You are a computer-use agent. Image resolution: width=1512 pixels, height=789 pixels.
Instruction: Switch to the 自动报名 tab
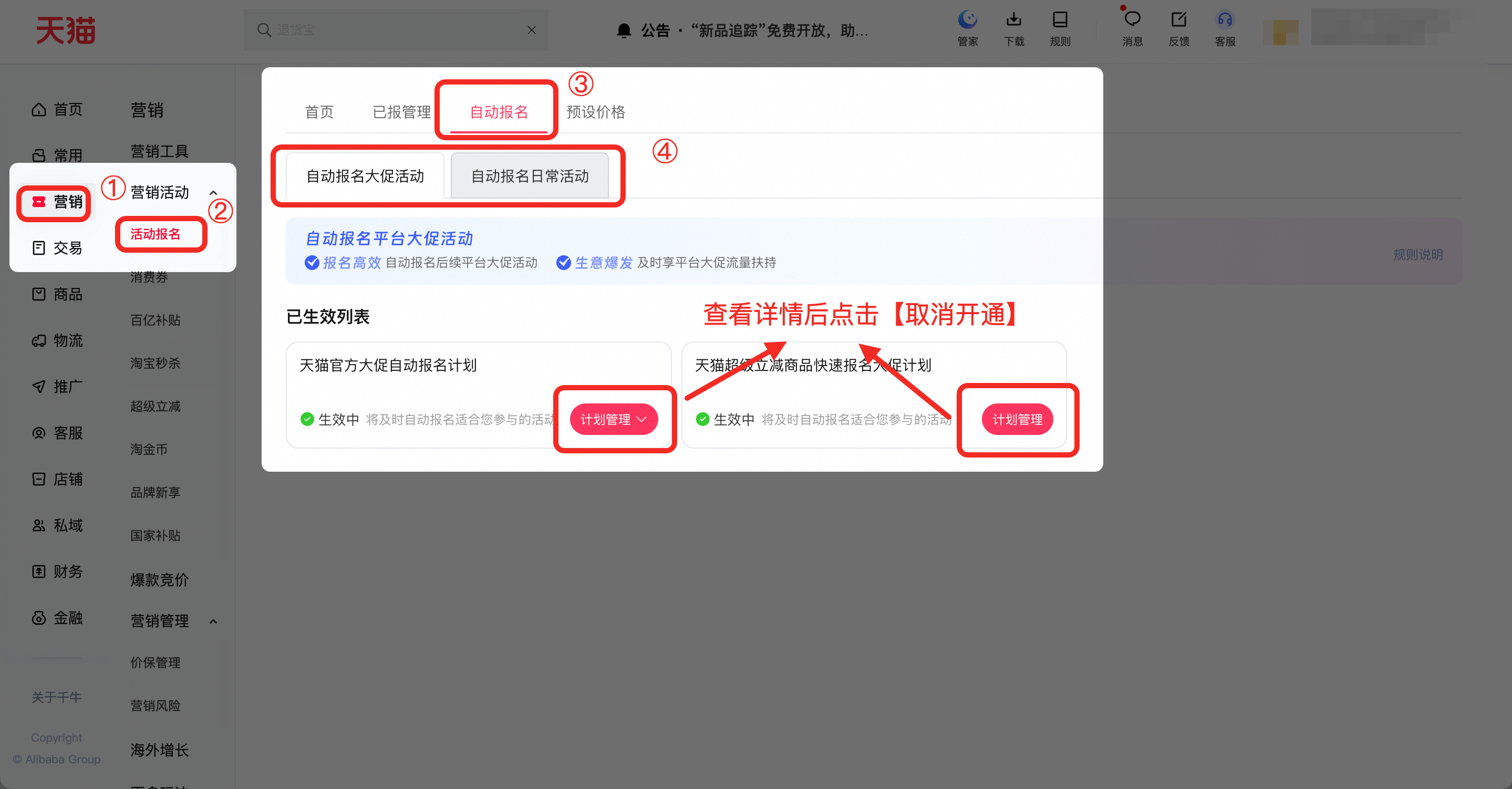tap(499, 111)
